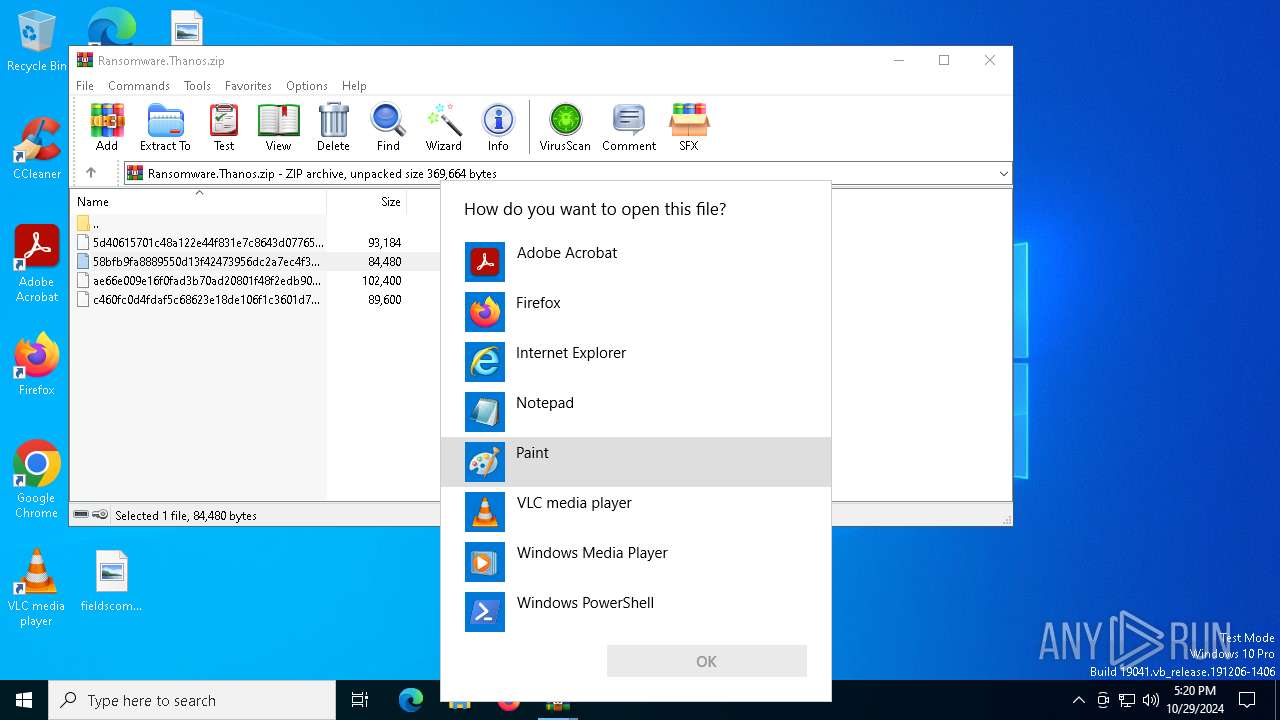The width and height of the screenshot is (1280, 720).
Task: Open Adobe Acrobat desktop shortcut
Action: (37, 264)
